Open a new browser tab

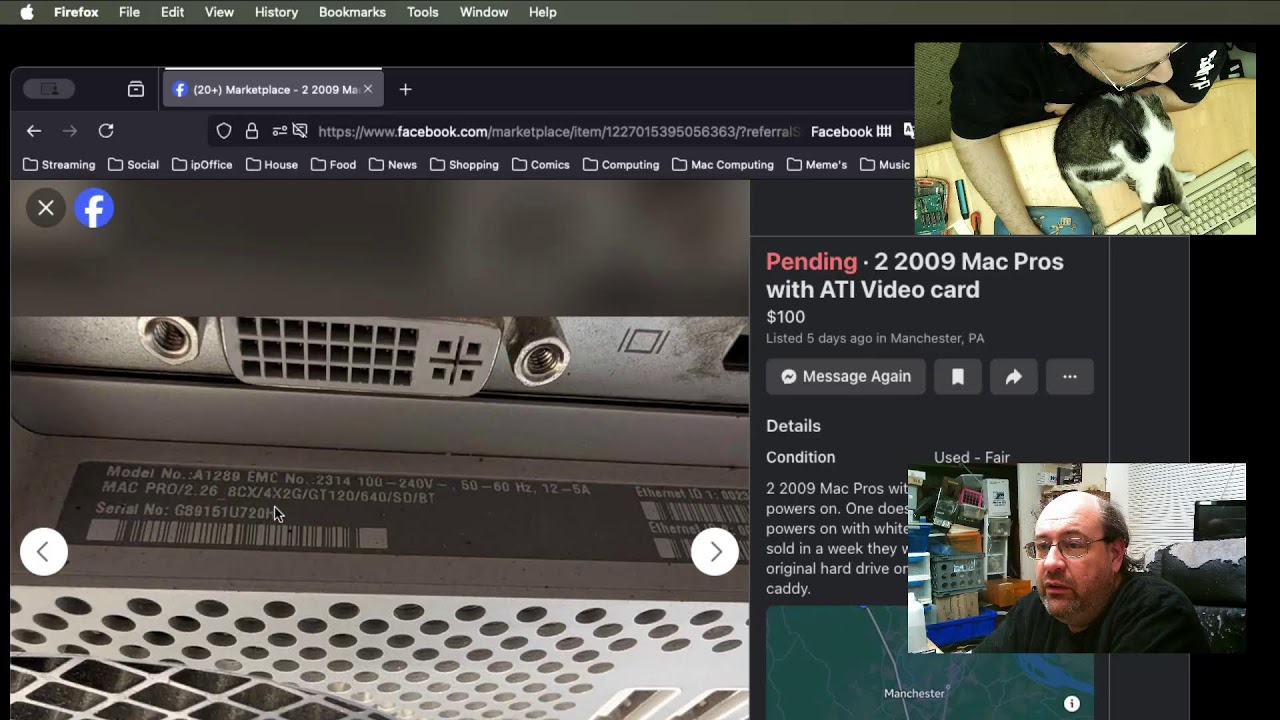(x=405, y=89)
